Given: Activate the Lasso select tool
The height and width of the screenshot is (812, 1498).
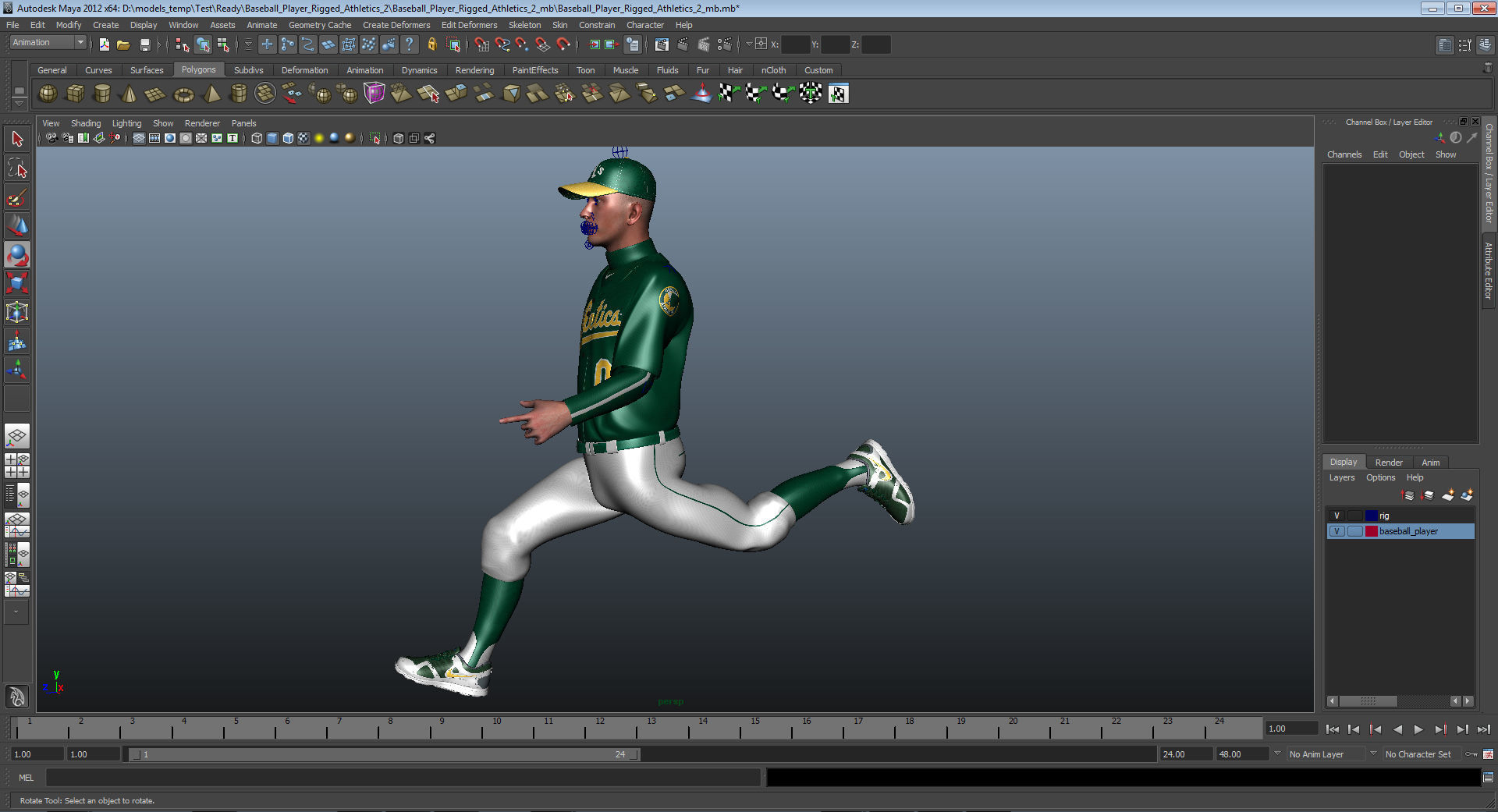Looking at the screenshot, I should click(17, 168).
